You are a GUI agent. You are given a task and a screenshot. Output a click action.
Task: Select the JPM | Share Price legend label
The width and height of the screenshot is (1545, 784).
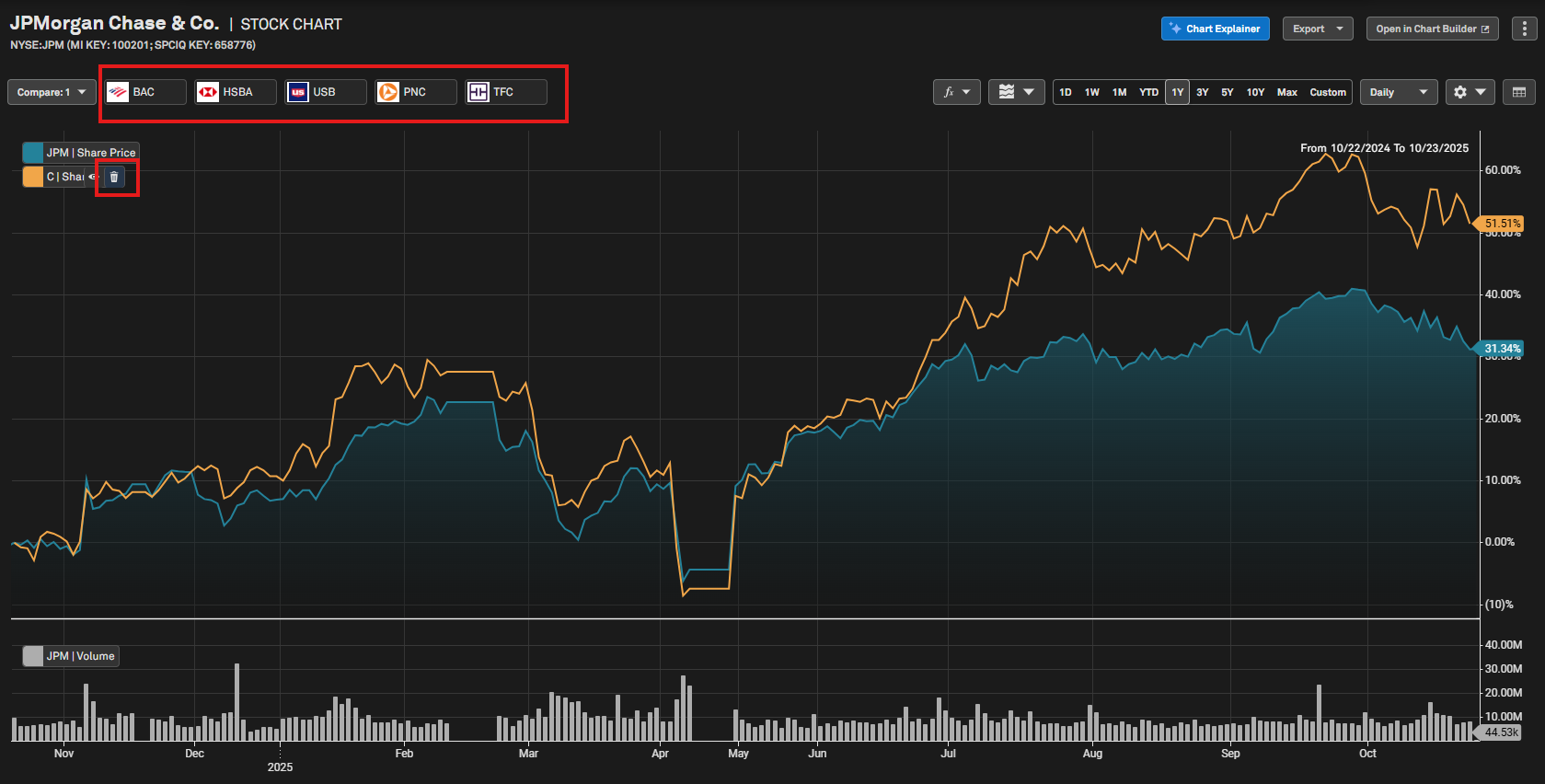91,153
